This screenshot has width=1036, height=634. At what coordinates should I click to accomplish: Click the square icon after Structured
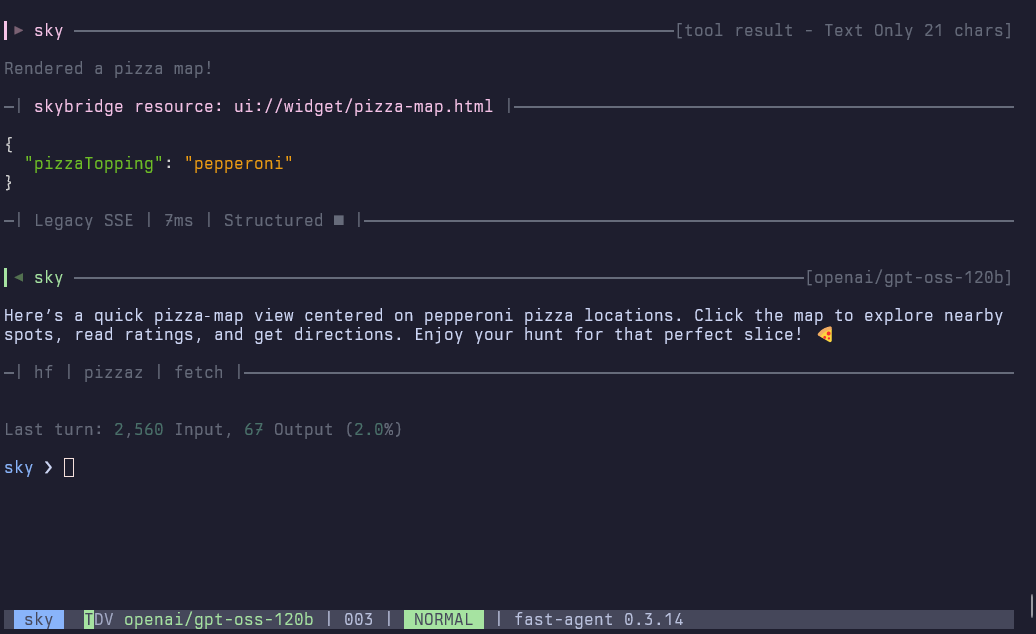pyautogui.click(x=339, y=220)
